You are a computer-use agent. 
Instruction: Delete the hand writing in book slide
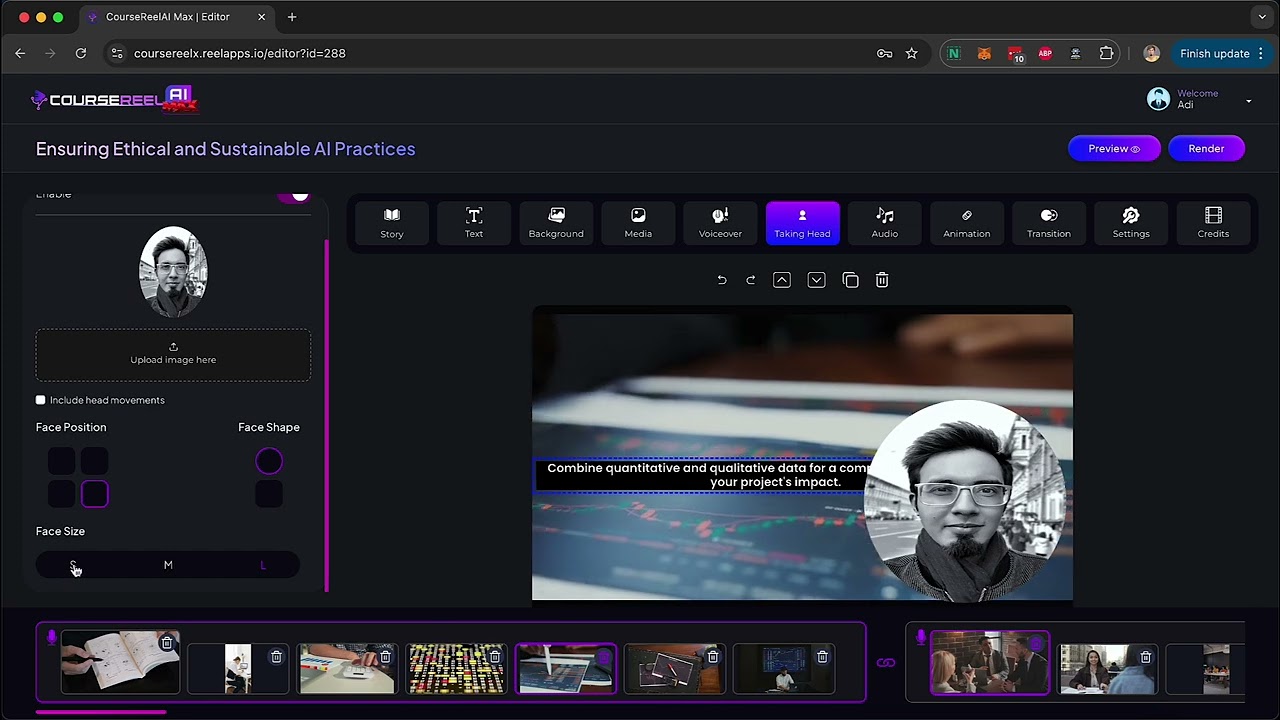[167, 643]
